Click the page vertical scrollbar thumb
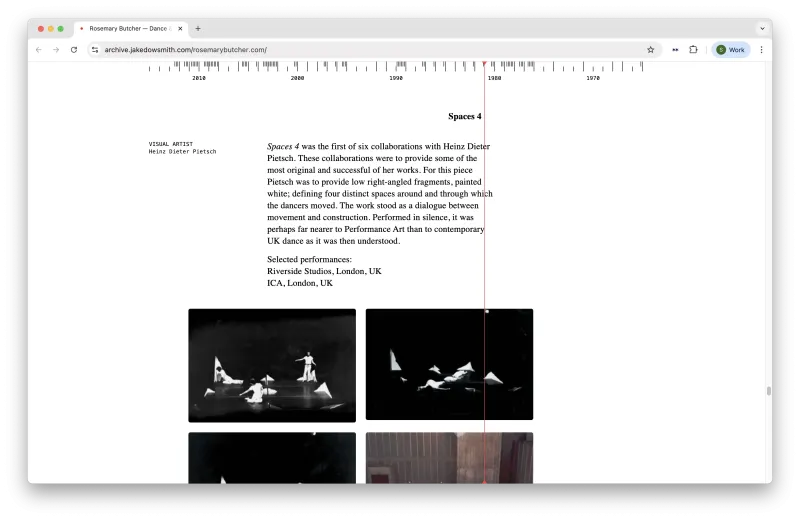 (768, 391)
